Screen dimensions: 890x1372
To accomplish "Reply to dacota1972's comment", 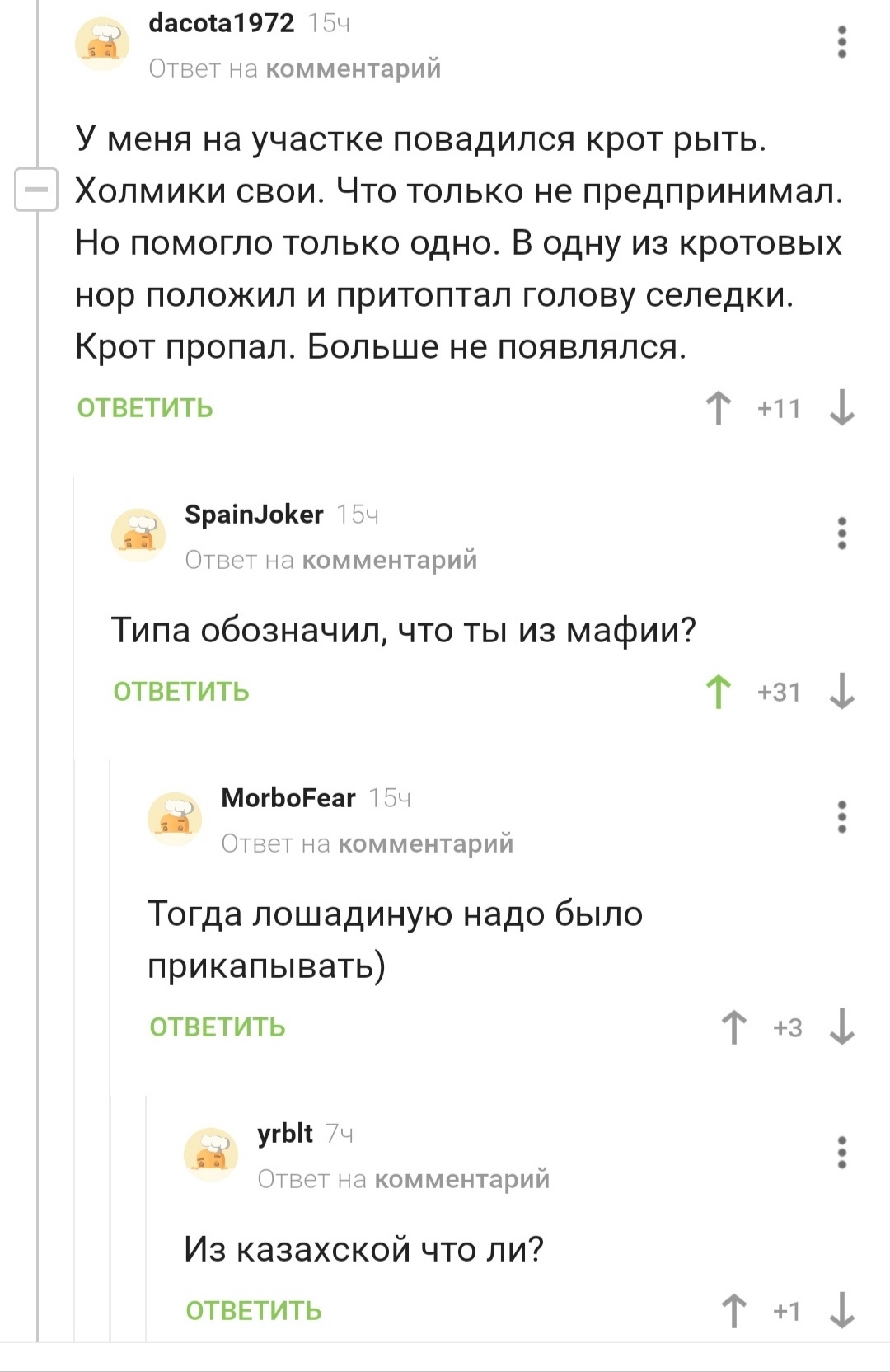I will pyautogui.click(x=145, y=408).
